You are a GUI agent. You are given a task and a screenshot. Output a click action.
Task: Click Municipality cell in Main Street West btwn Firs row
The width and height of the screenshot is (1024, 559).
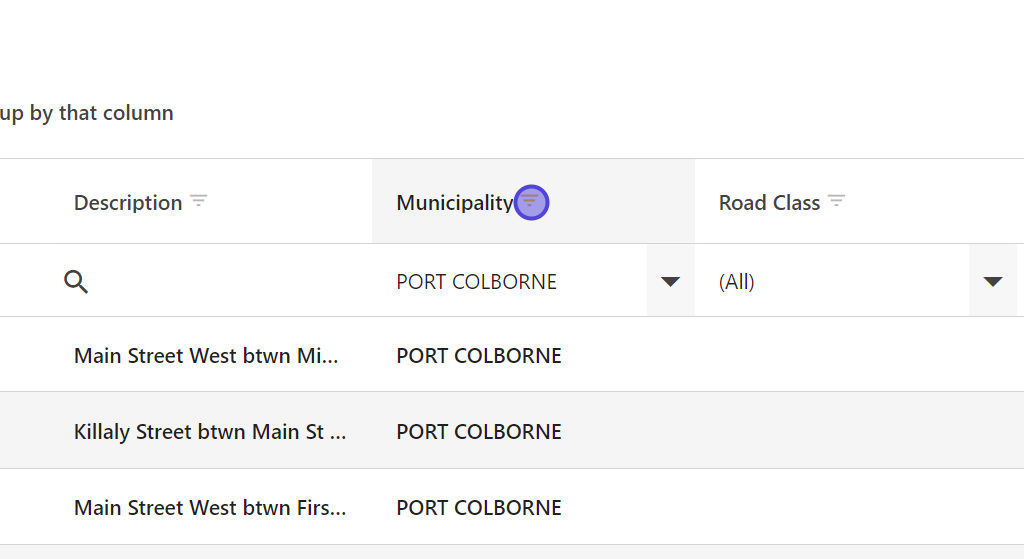[479, 508]
